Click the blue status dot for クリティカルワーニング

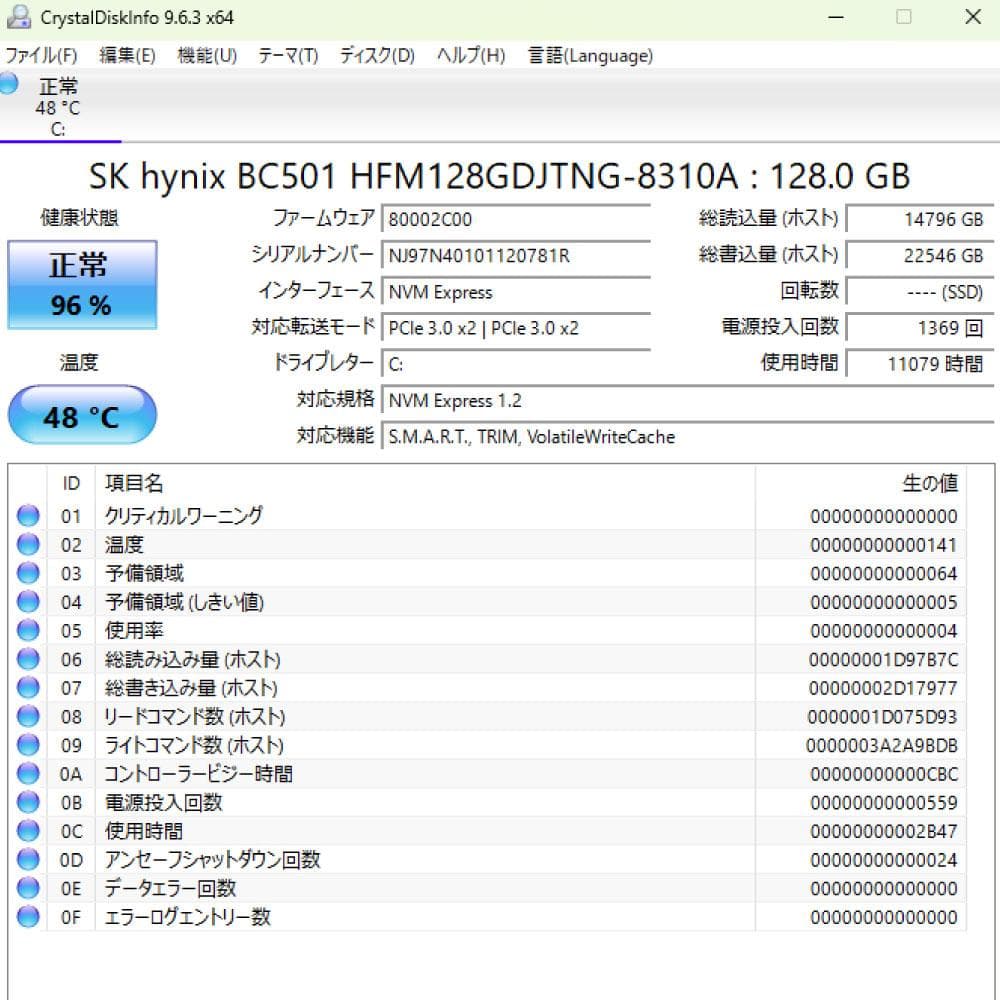(29, 516)
